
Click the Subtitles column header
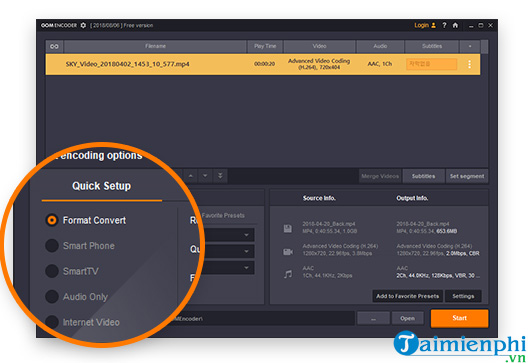pos(432,46)
